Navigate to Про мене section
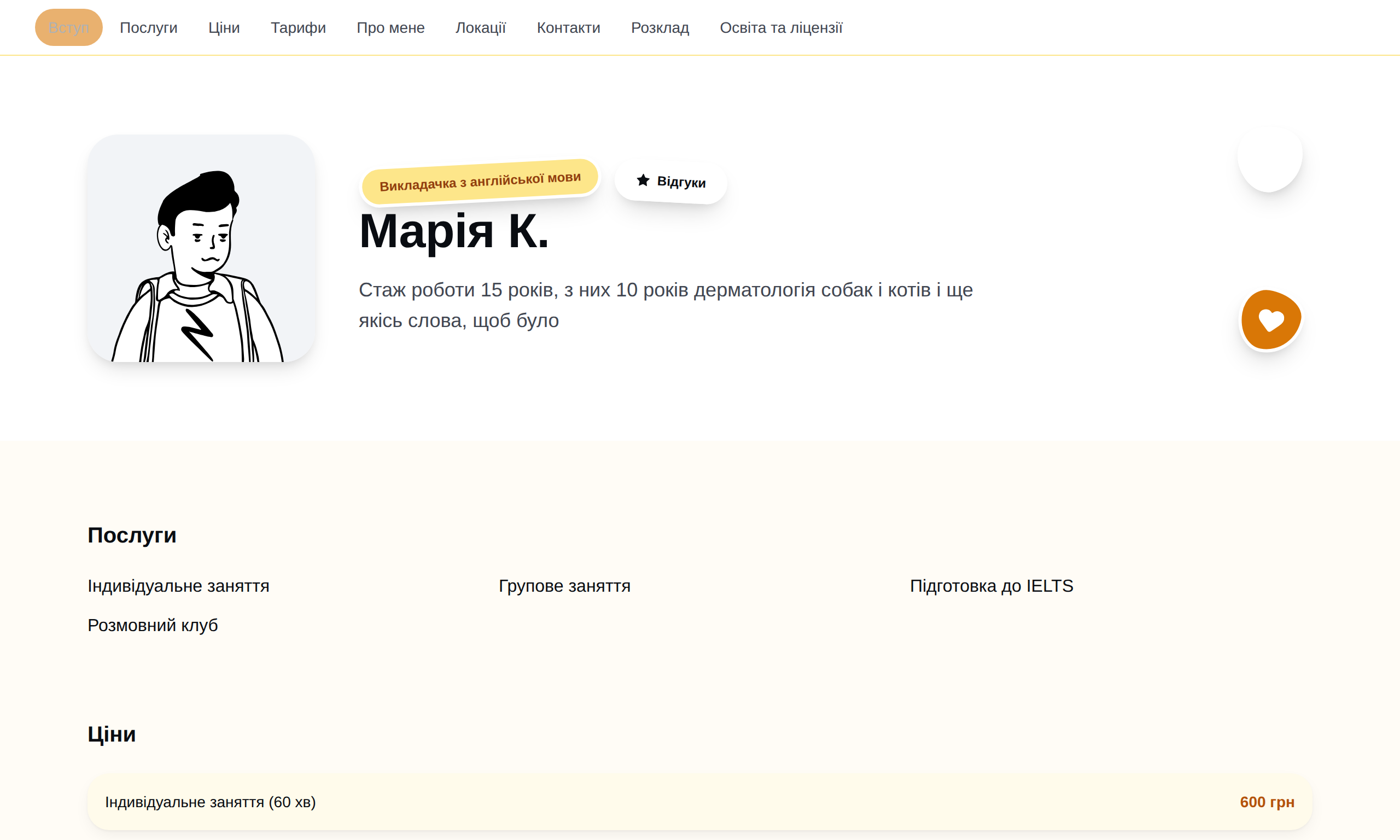1400x840 pixels. click(390, 28)
